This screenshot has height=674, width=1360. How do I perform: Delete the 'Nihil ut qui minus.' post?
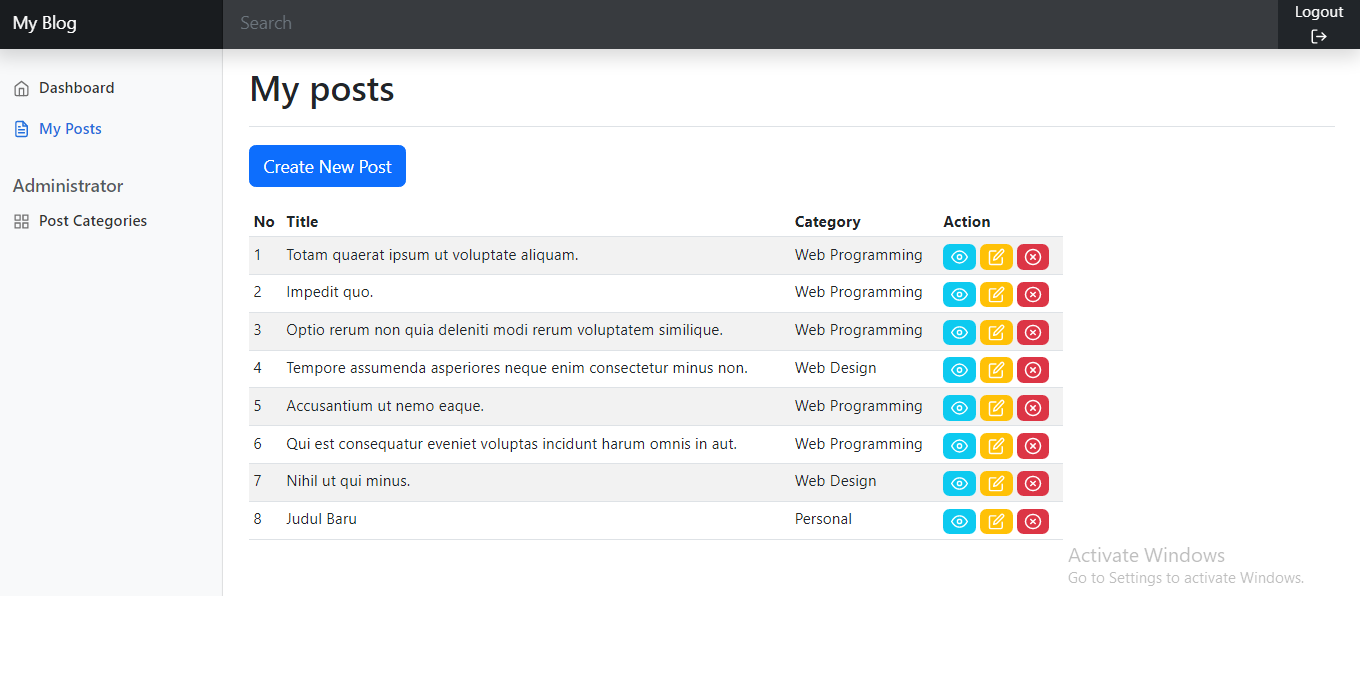coord(1033,483)
